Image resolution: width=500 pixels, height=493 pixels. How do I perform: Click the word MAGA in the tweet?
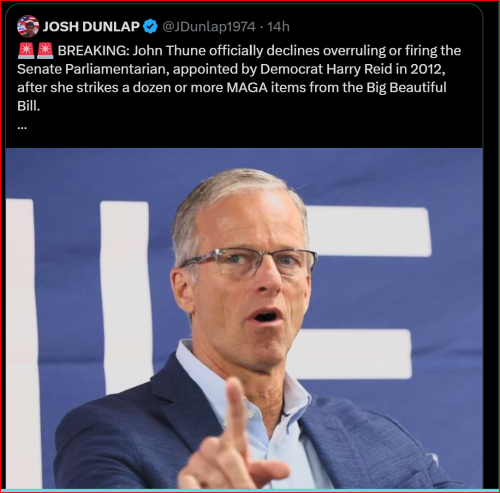click(x=247, y=87)
